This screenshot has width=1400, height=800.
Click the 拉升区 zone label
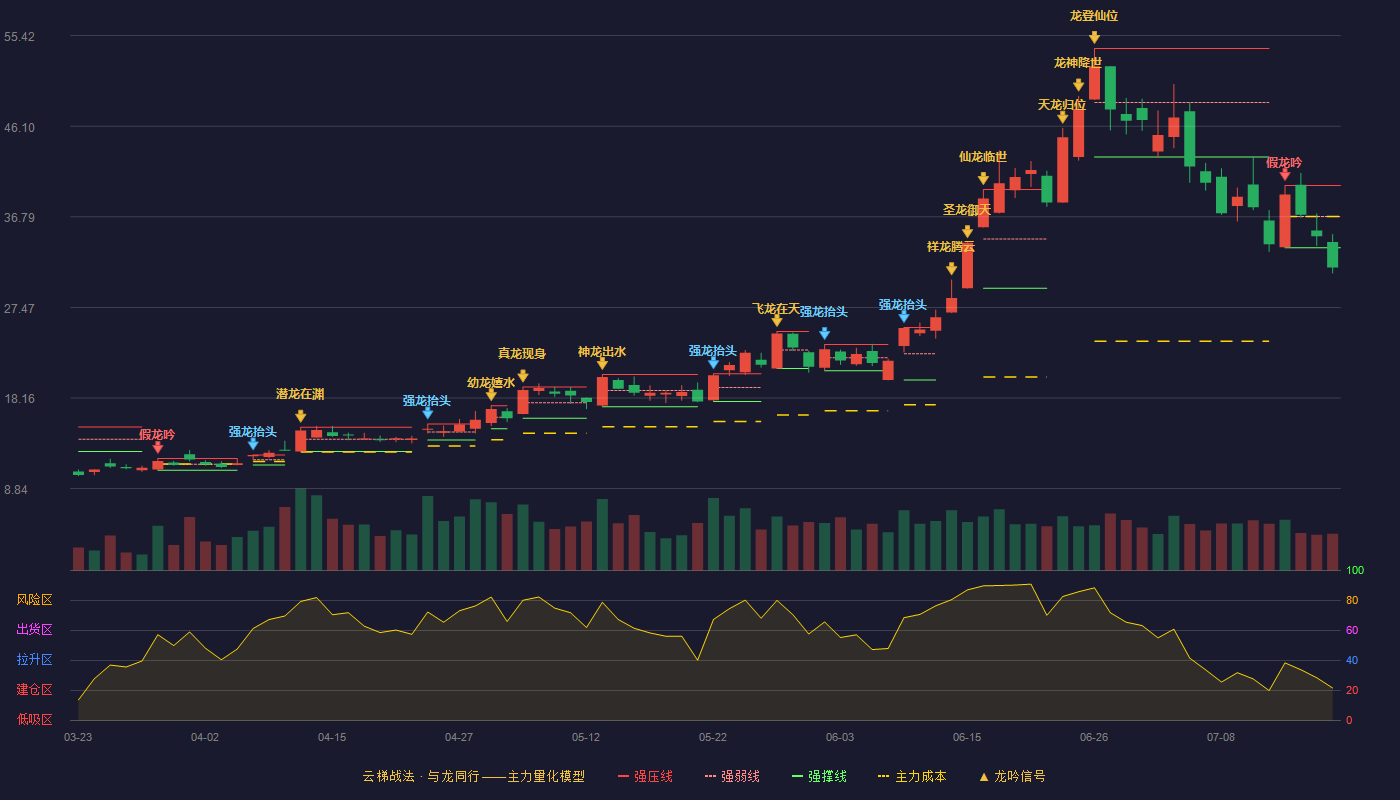[x=34, y=660]
